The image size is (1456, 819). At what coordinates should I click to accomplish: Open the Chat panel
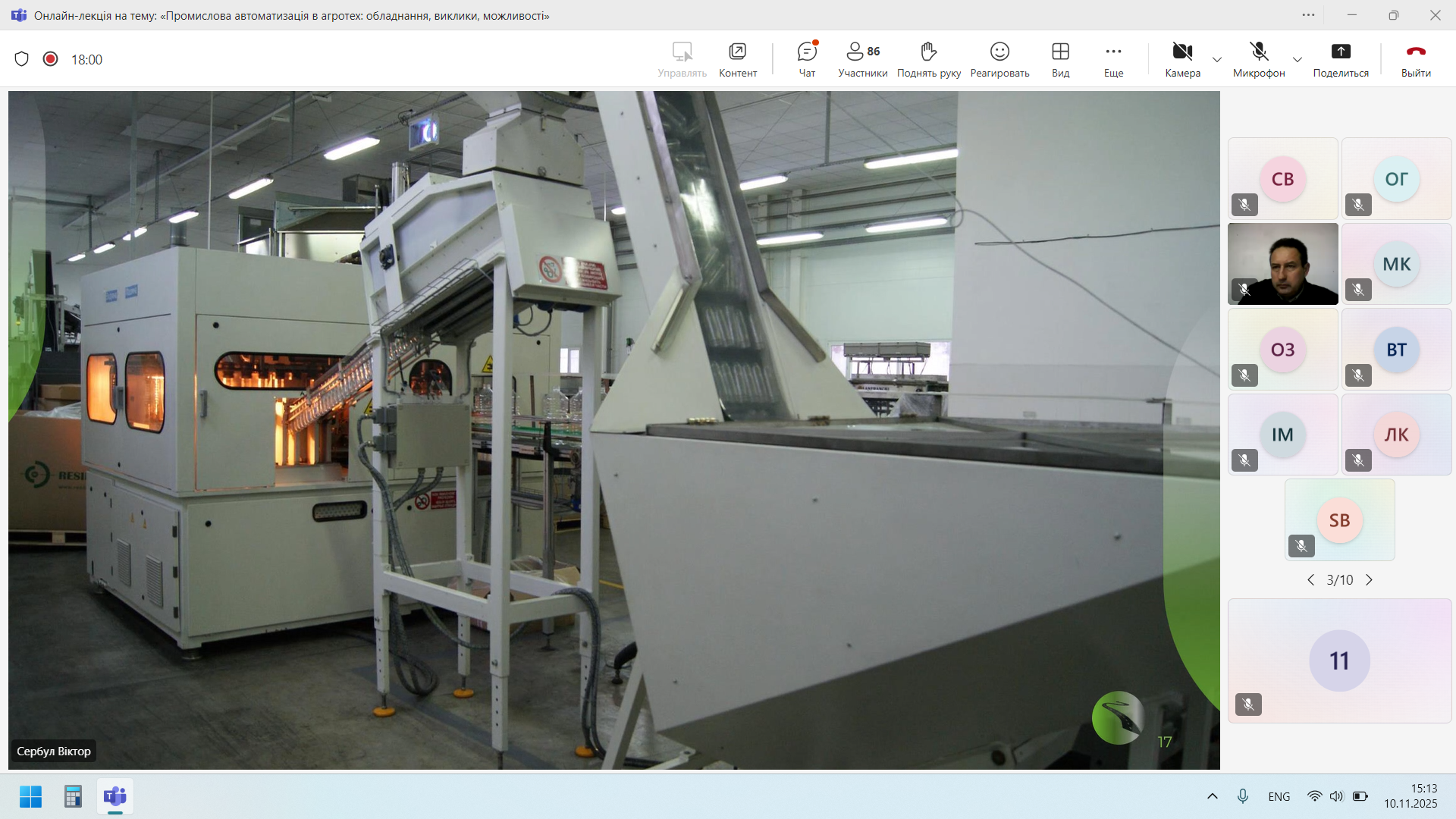coord(807,59)
